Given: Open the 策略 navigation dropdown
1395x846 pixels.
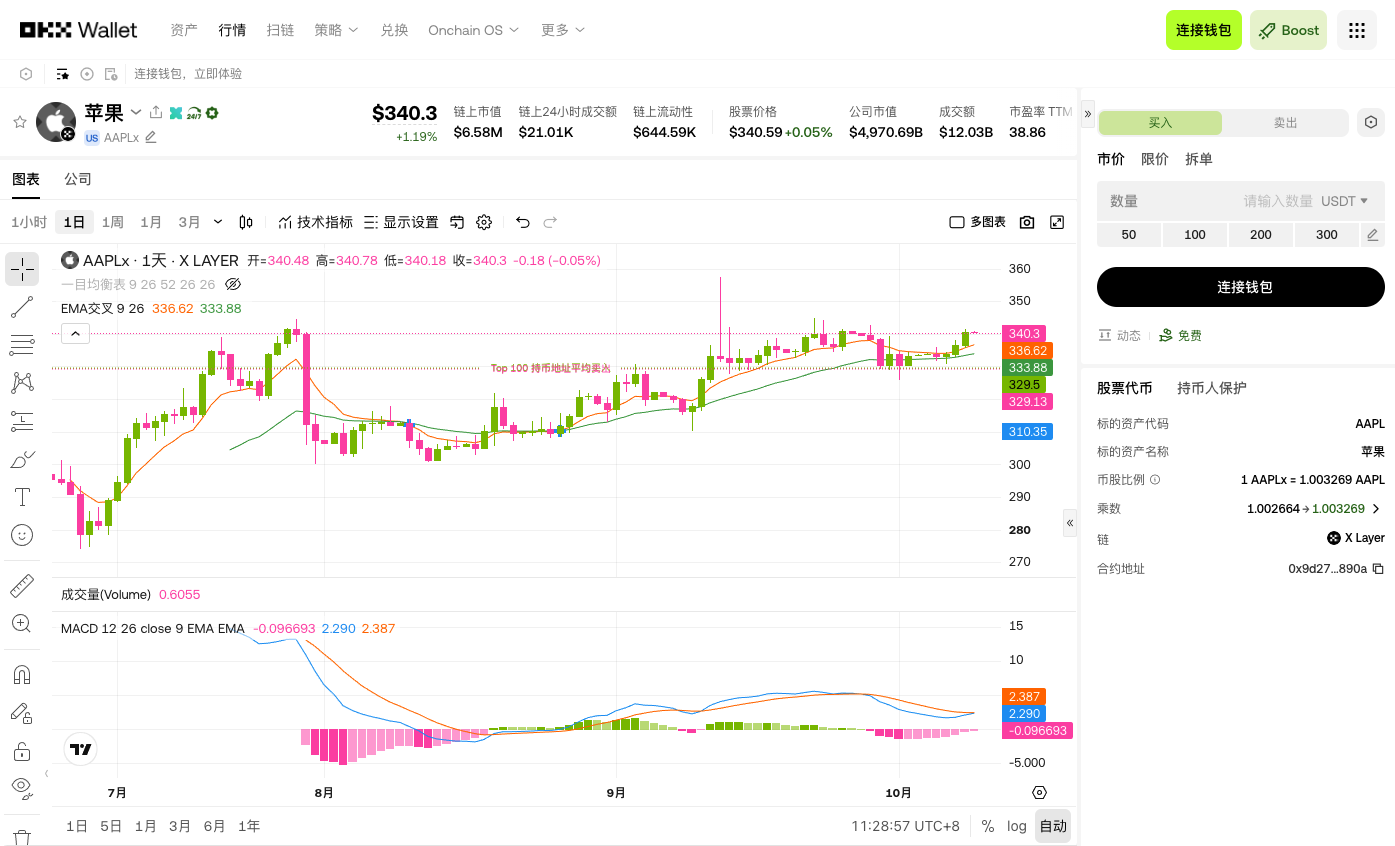Looking at the screenshot, I should tap(336, 30).
